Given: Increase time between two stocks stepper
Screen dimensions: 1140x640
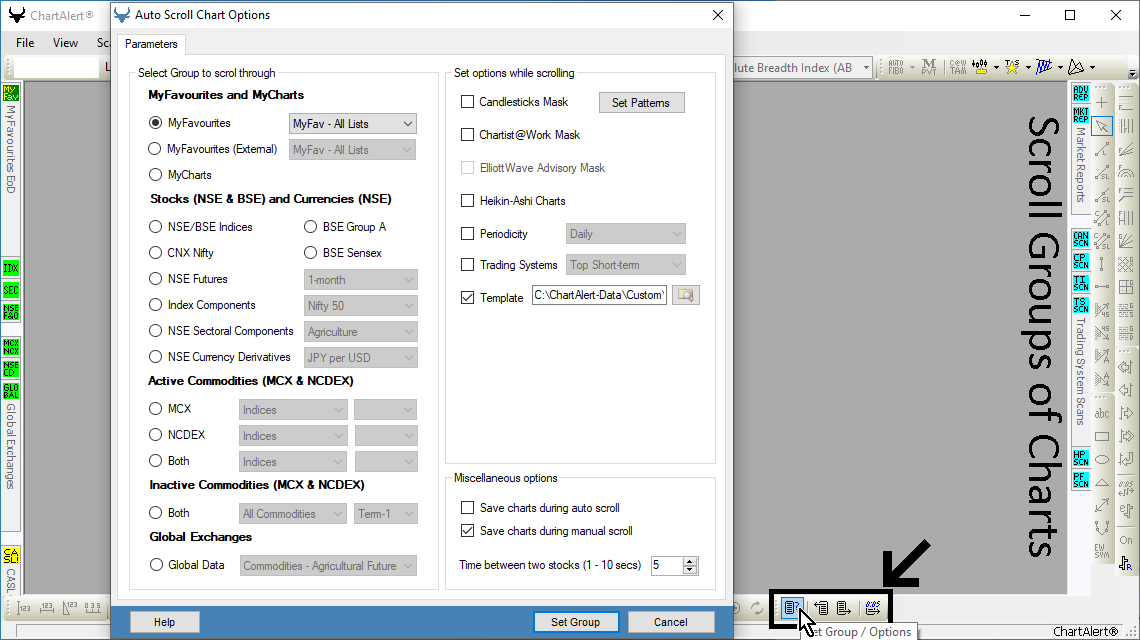Looking at the screenshot, I should (x=690, y=561).
